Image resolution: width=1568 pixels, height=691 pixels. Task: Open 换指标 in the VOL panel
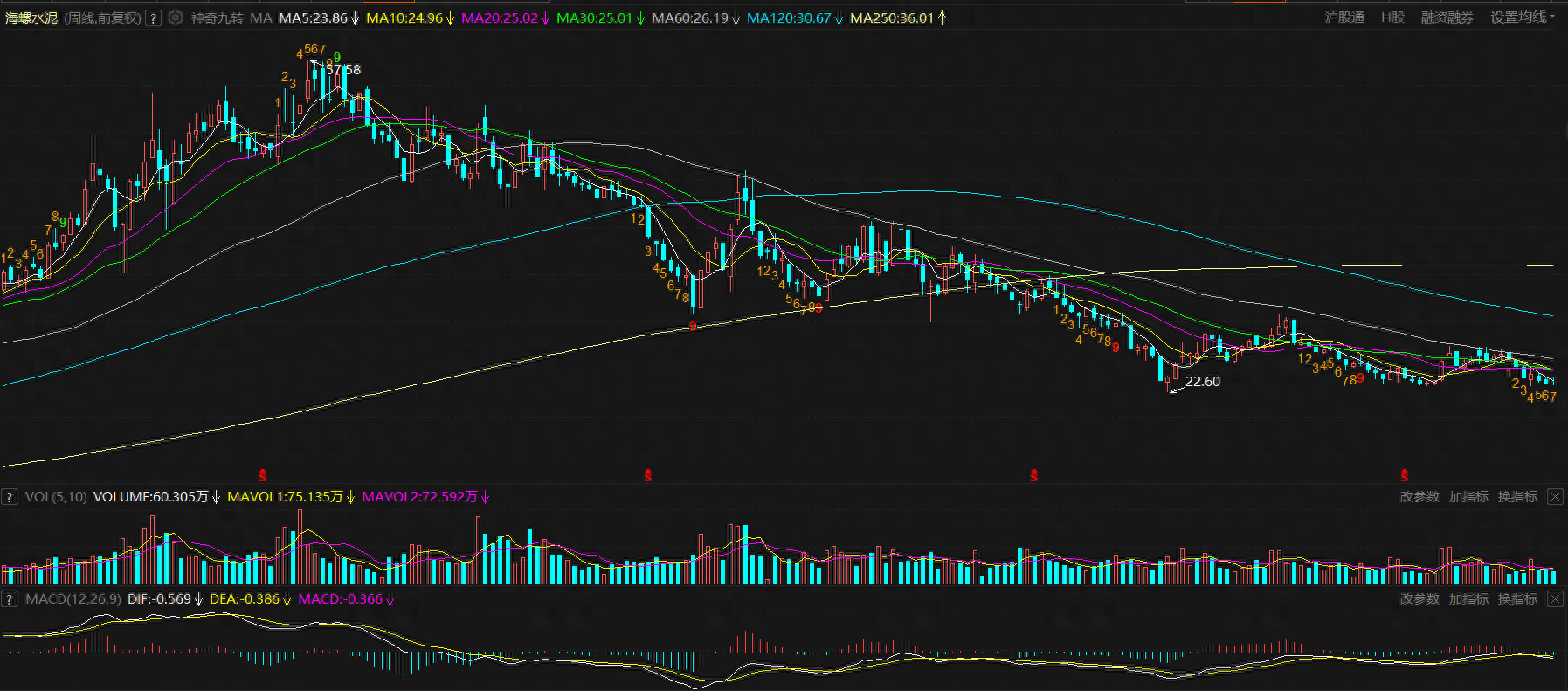[1517, 497]
